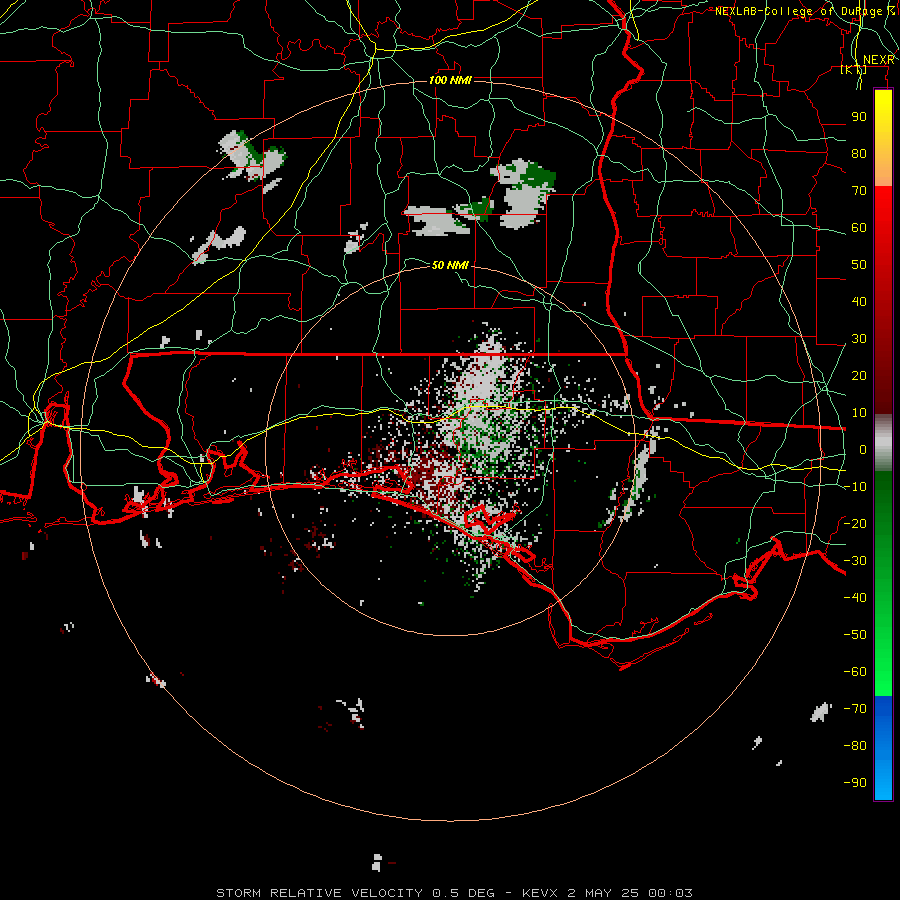Screen dimensions: 900x900
Task: Click the "NEXR" label above the color bar
Action: pyautogui.click(x=879, y=60)
